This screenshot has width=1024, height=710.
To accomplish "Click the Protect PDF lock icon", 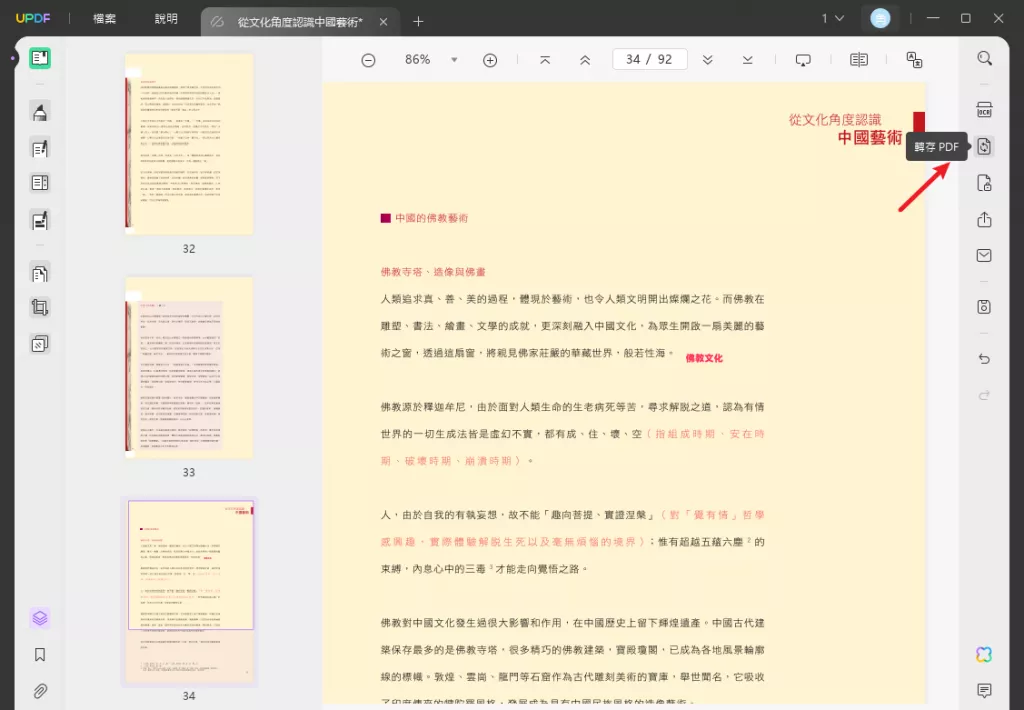I will (984, 183).
